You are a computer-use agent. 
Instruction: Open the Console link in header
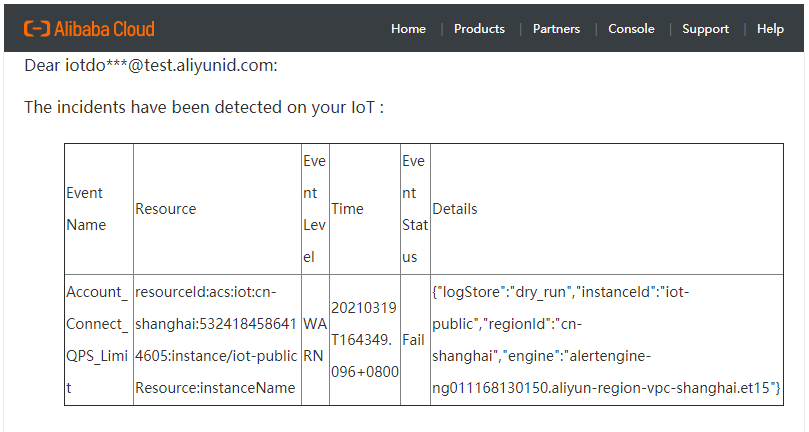click(x=631, y=29)
